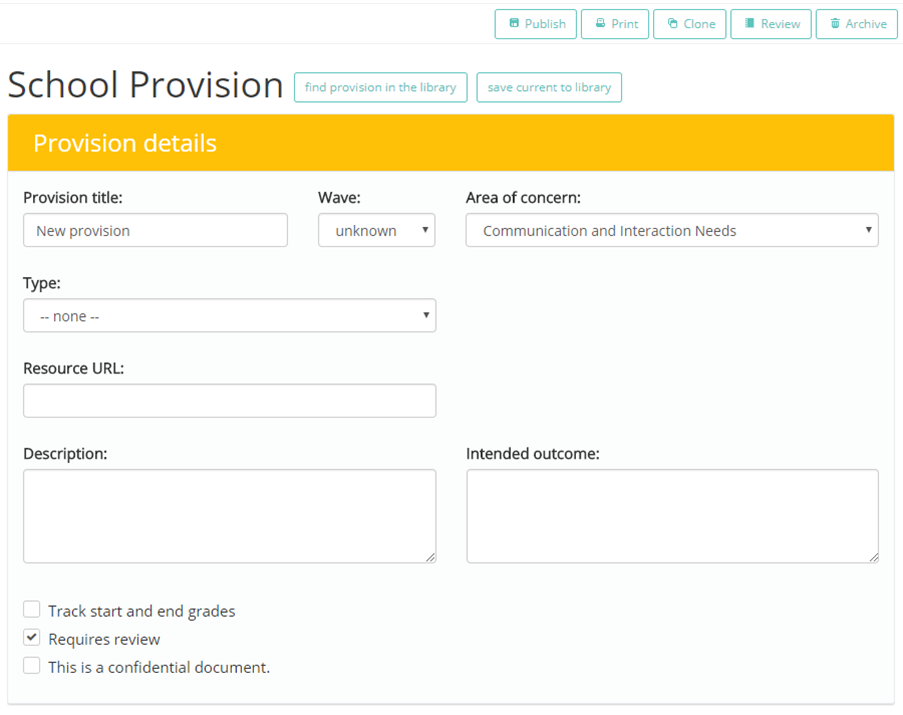This screenshot has height=715, width=903.
Task: Click the Resource URL field
Action: pos(229,400)
